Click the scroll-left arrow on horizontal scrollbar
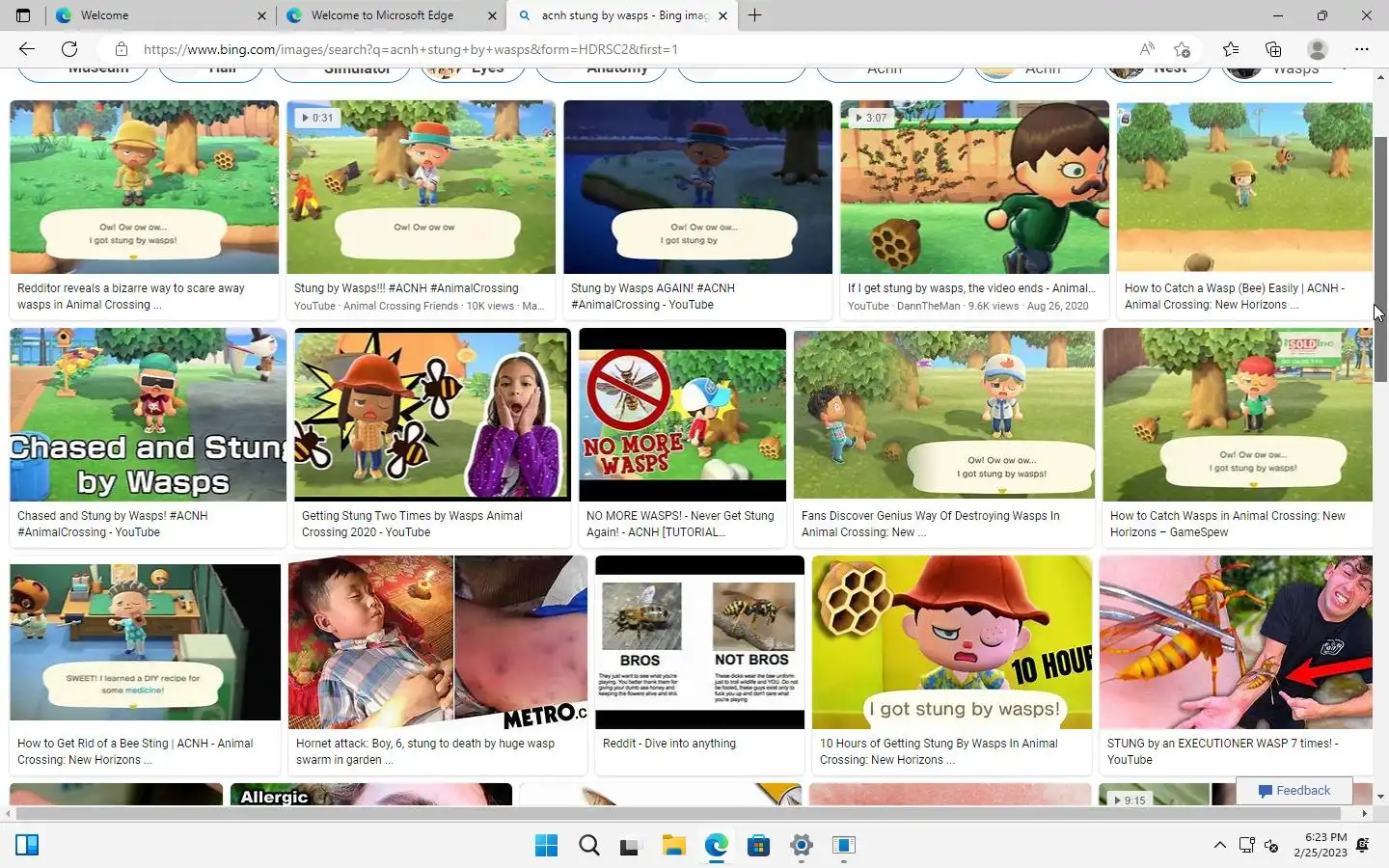The width and height of the screenshot is (1389, 868). click(x=8, y=813)
